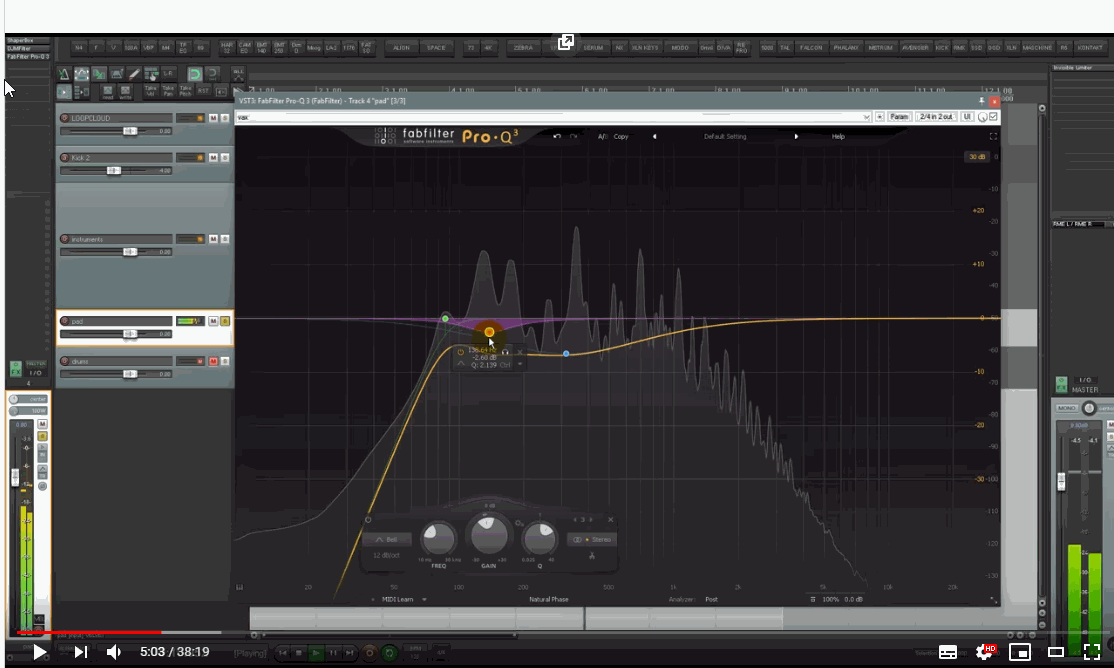Mute the instruments track
Viewport: 1114px width, 668px height.
tap(213, 239)
